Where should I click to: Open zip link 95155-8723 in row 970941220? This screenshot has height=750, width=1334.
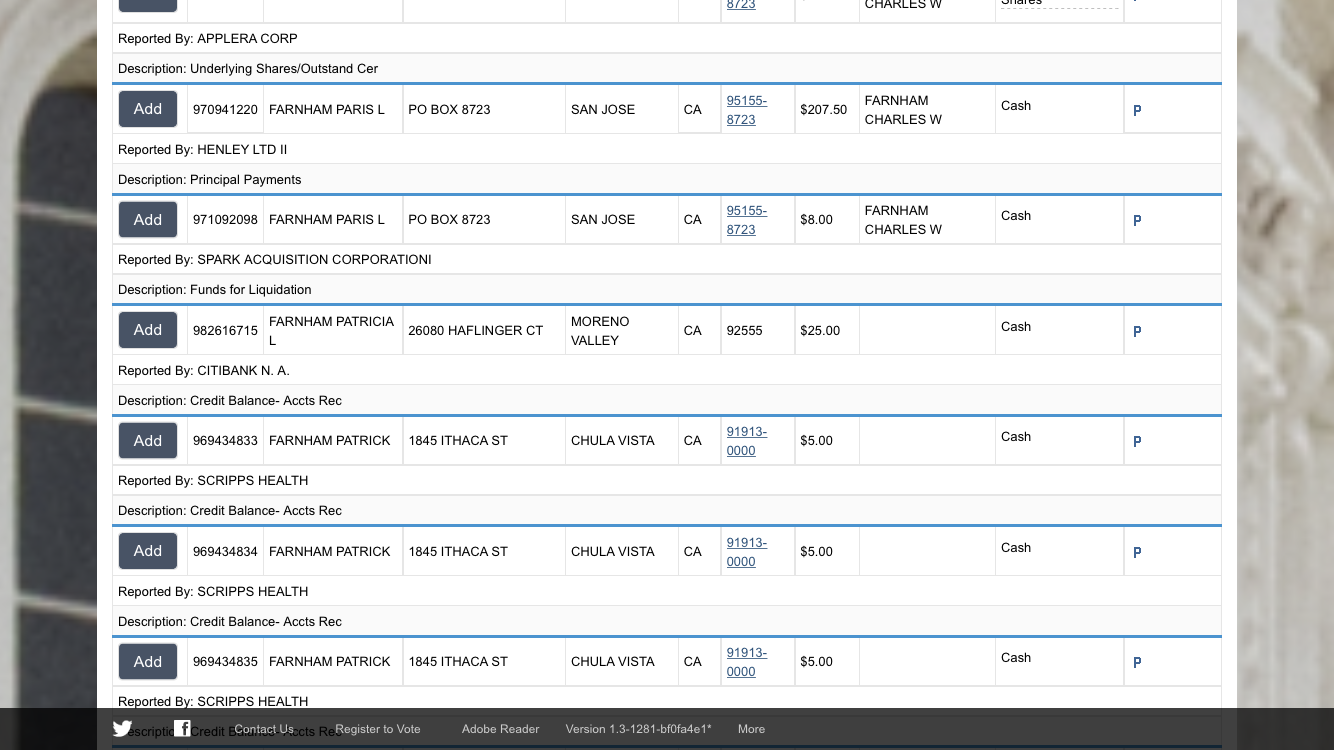click(x=747, y=110)
